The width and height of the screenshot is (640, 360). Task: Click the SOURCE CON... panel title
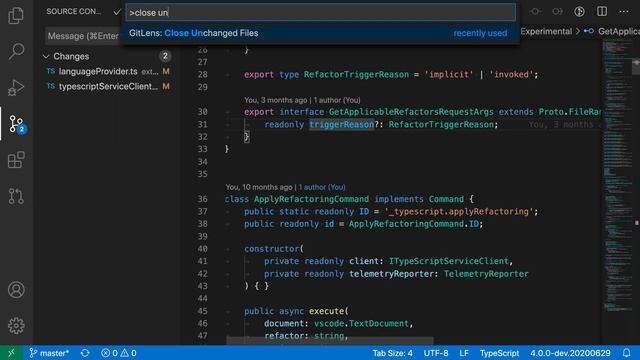(74, 11)
